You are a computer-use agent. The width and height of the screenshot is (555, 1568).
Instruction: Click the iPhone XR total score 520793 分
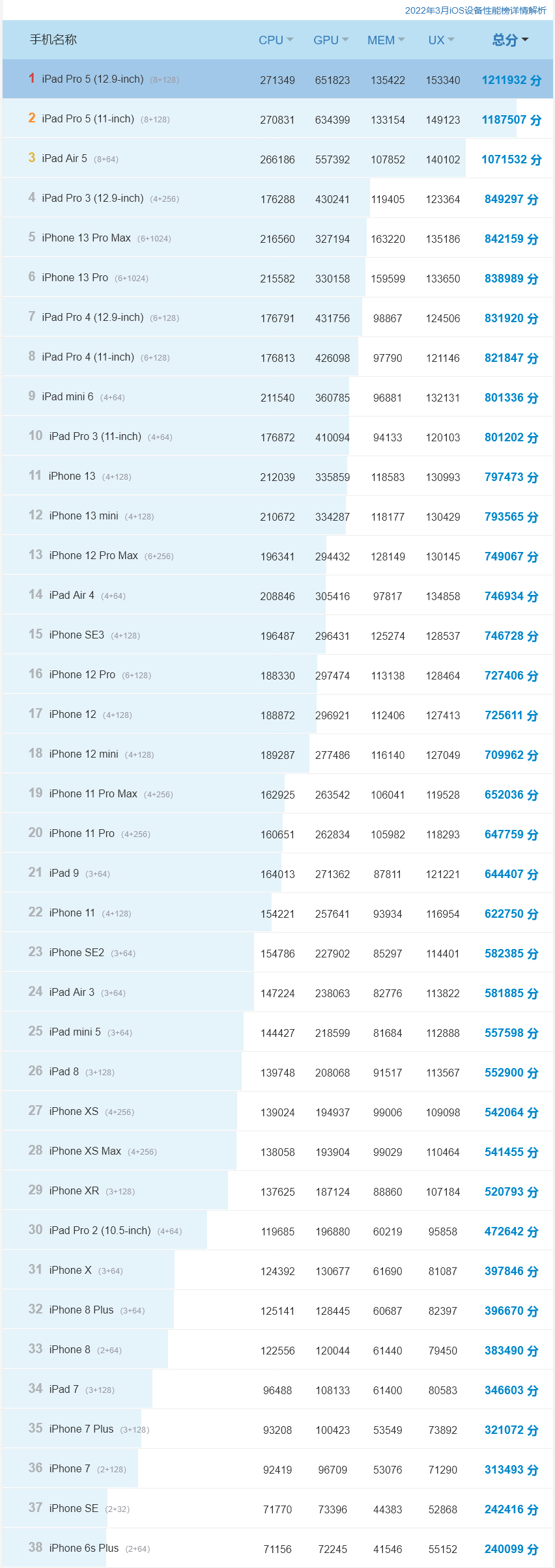point(511,1192)
